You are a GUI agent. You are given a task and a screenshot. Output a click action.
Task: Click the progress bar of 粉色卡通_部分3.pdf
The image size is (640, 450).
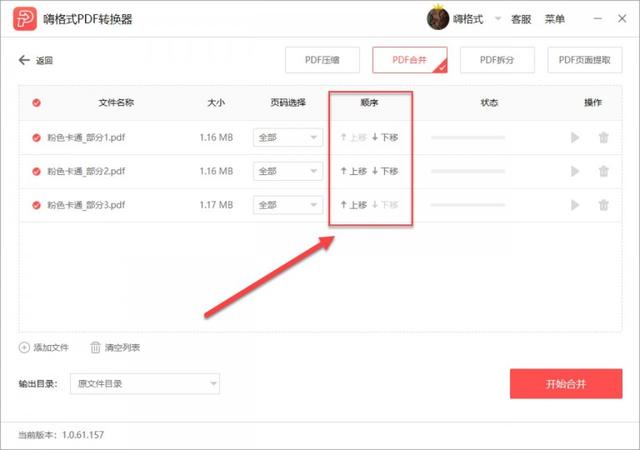coord(468,205)
